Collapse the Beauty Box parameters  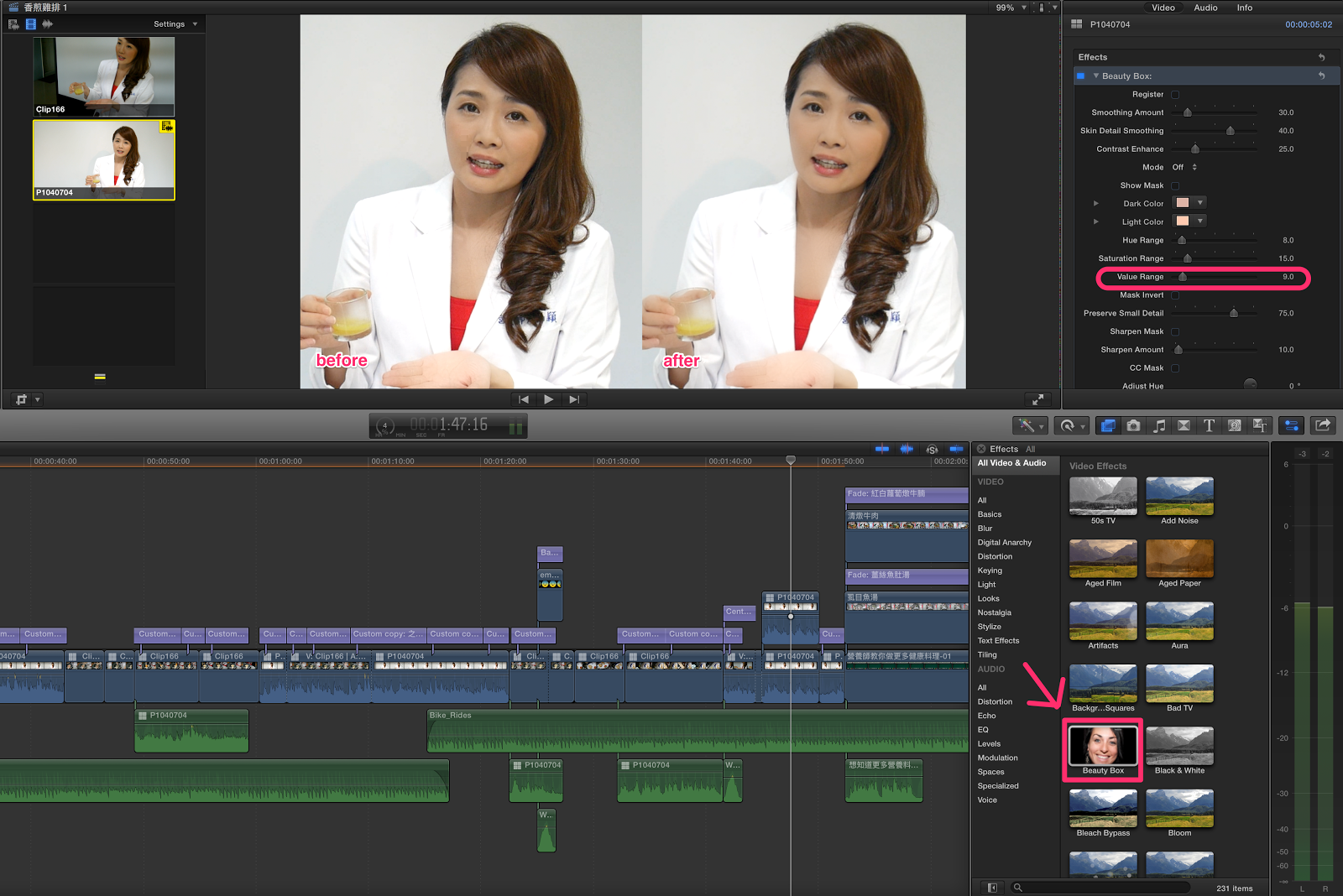tap(1095, 76)
